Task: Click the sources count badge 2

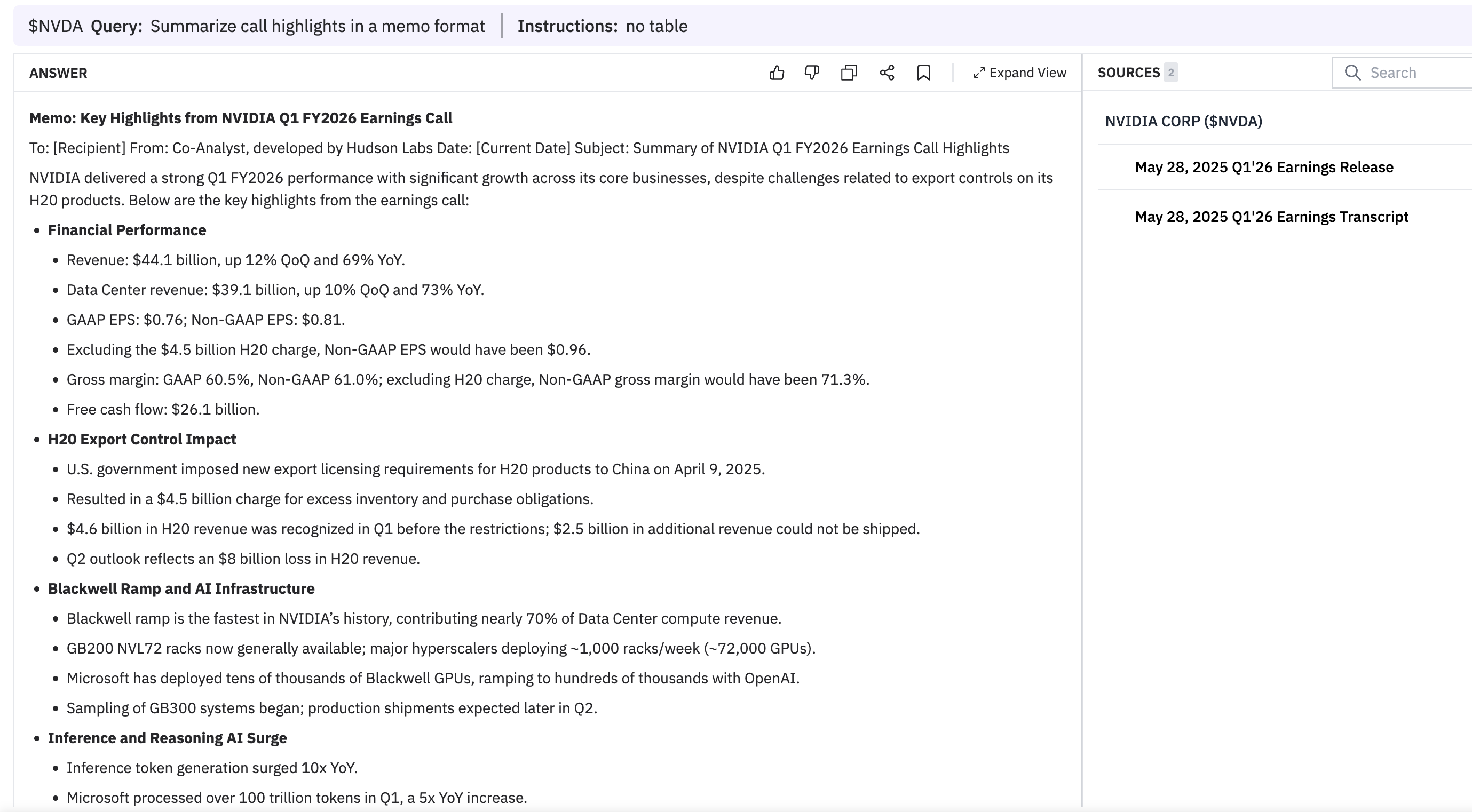Action: click(1171, 73)
